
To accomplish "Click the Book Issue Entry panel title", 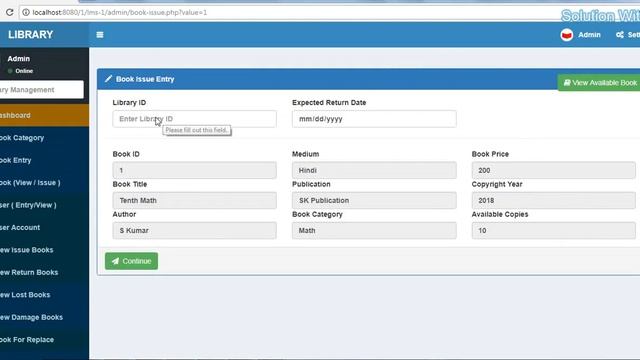I will [x=145, y=79].
